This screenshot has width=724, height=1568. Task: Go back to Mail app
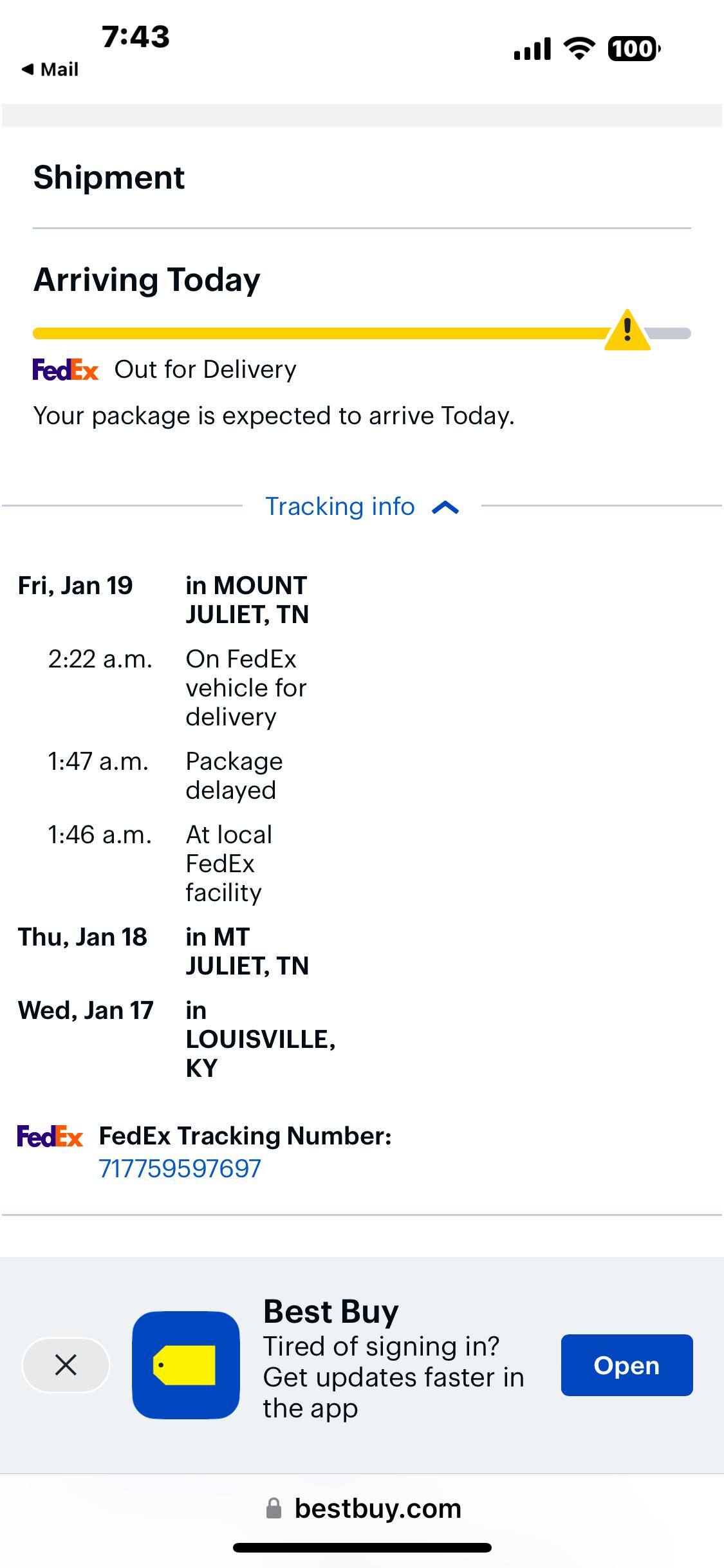click(50, 70)
